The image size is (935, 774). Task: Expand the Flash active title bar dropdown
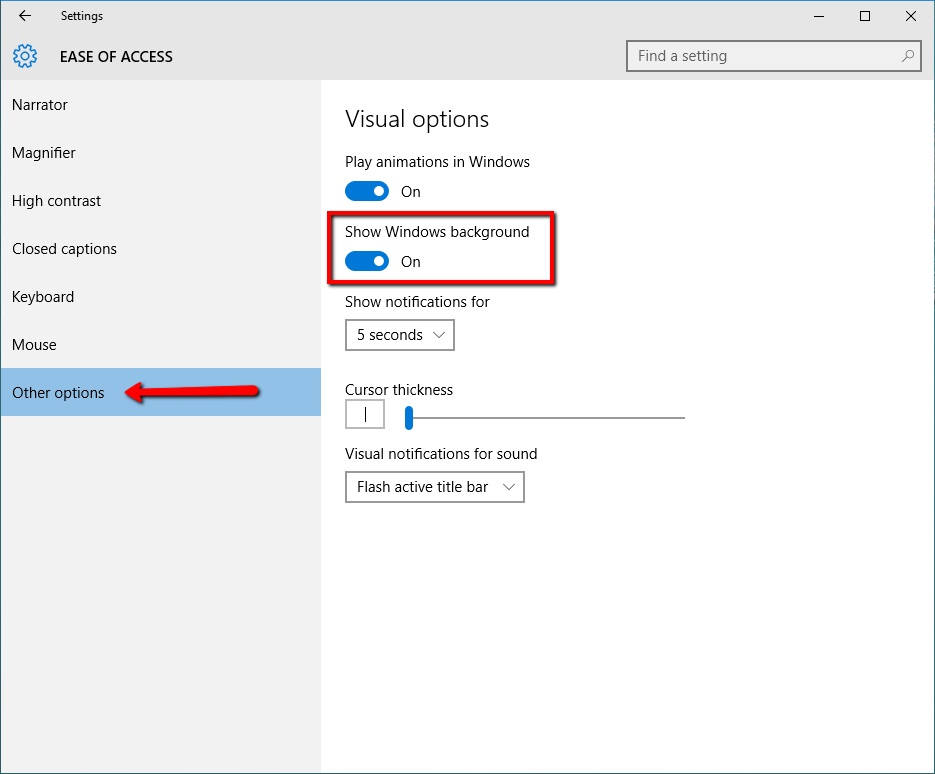click(x=435, y=487)
